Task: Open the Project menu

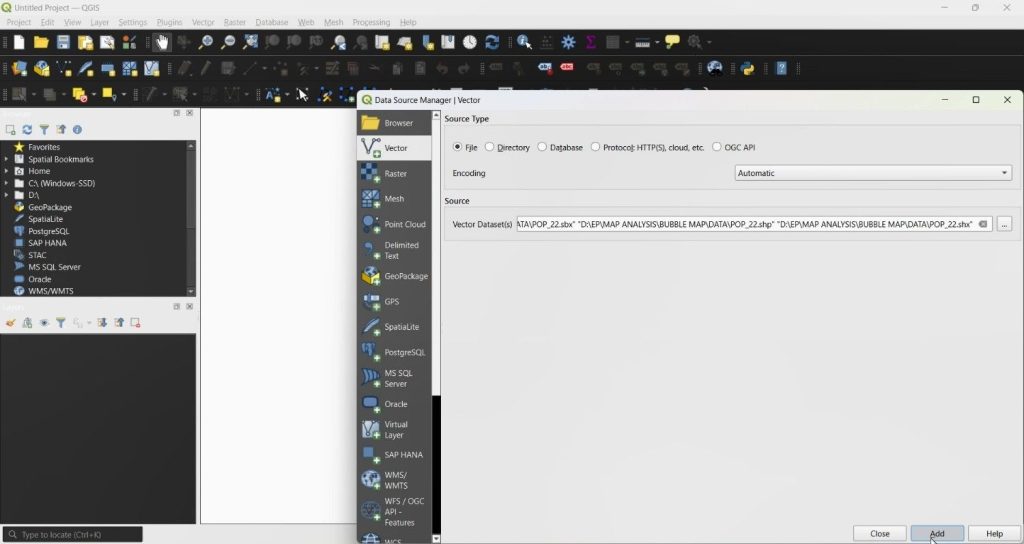Action: [18, 22]
